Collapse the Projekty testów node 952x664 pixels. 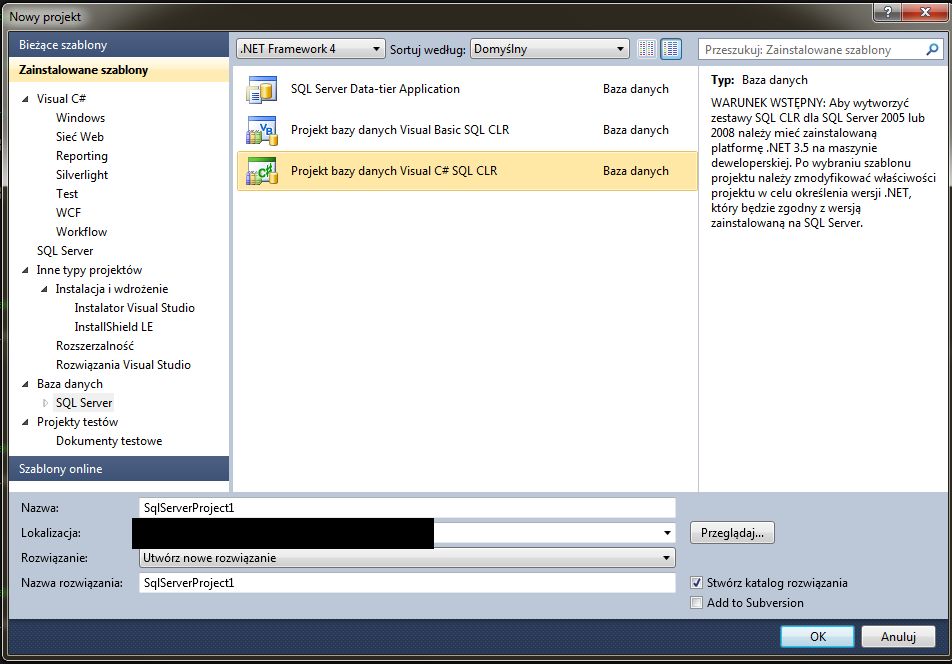26,422
